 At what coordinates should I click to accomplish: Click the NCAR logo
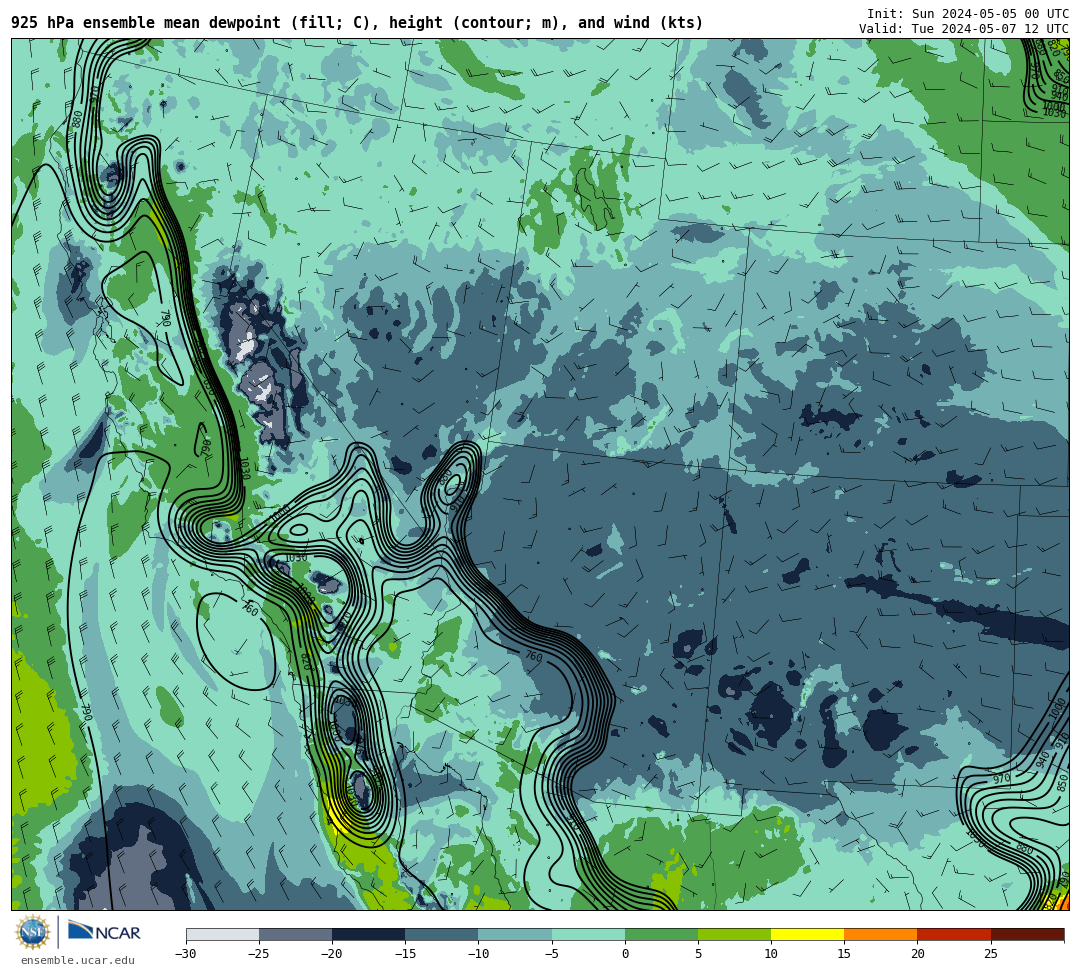(x=104, y=932)
